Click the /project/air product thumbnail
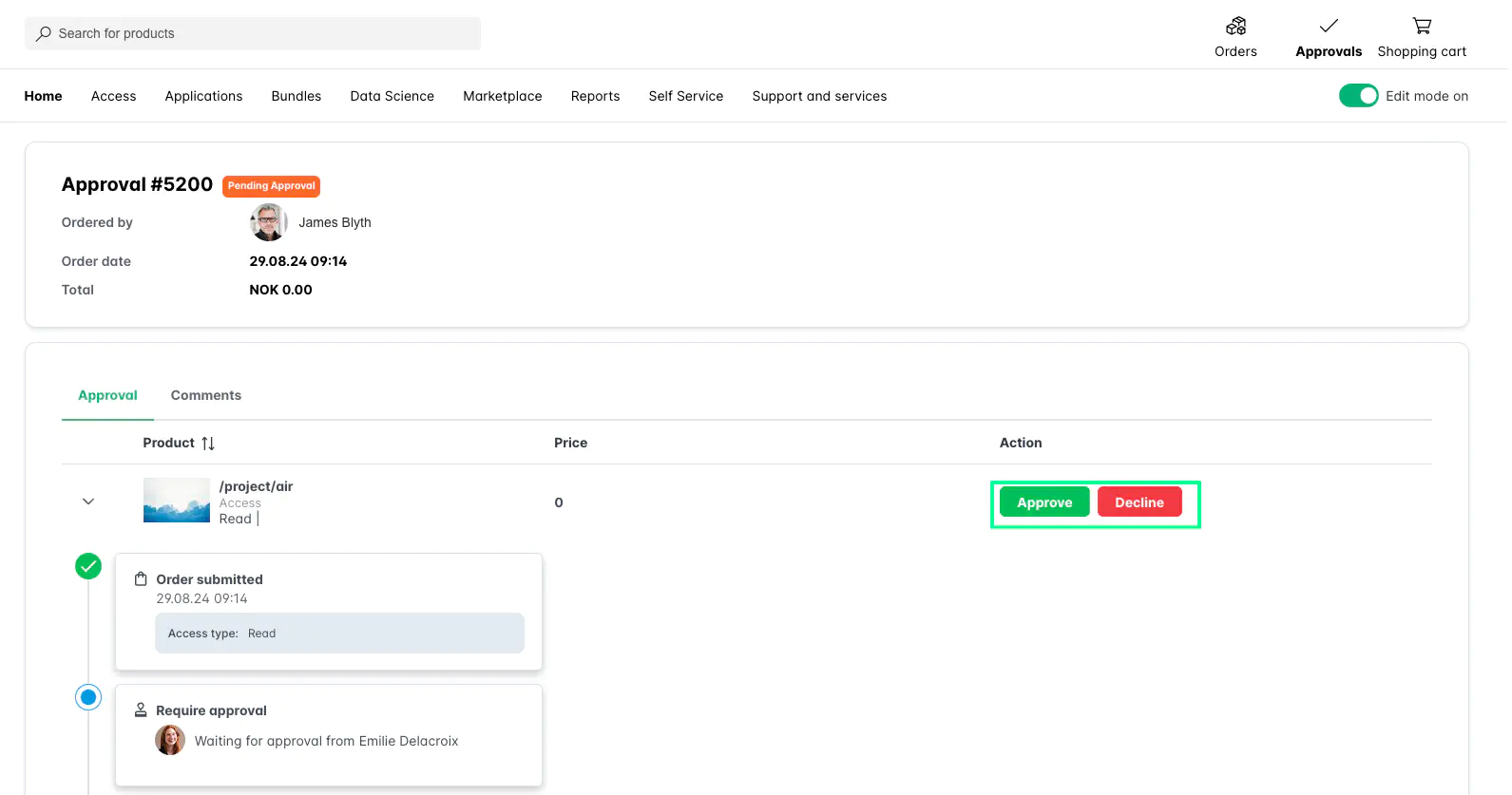The width and height of the screenshot is (1512, 795). [177, 501]
